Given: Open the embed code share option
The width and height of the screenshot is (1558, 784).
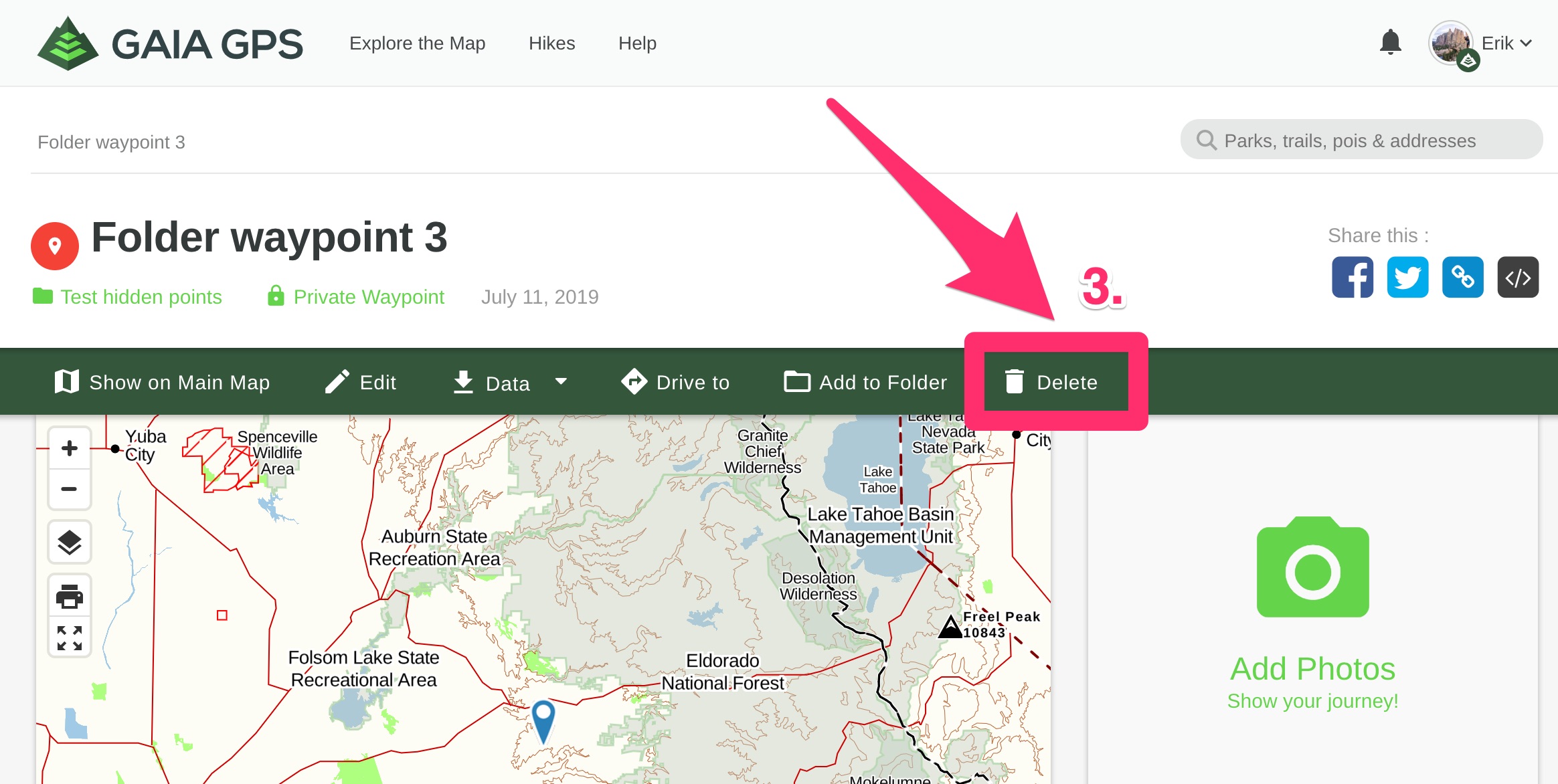Looking at the screenshot, I should (x=1518, y=277).
